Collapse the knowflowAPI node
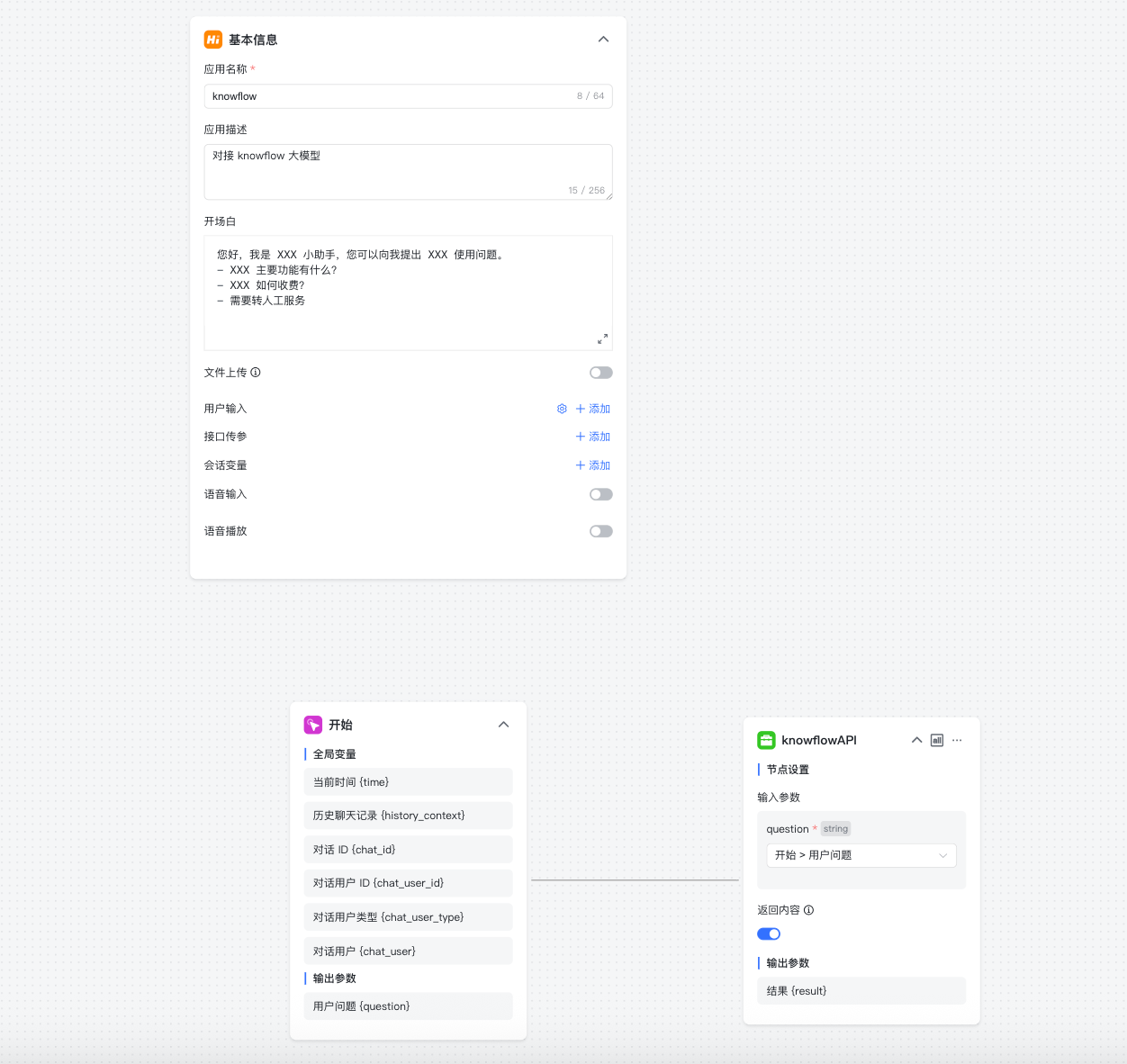 coord(916,740)
